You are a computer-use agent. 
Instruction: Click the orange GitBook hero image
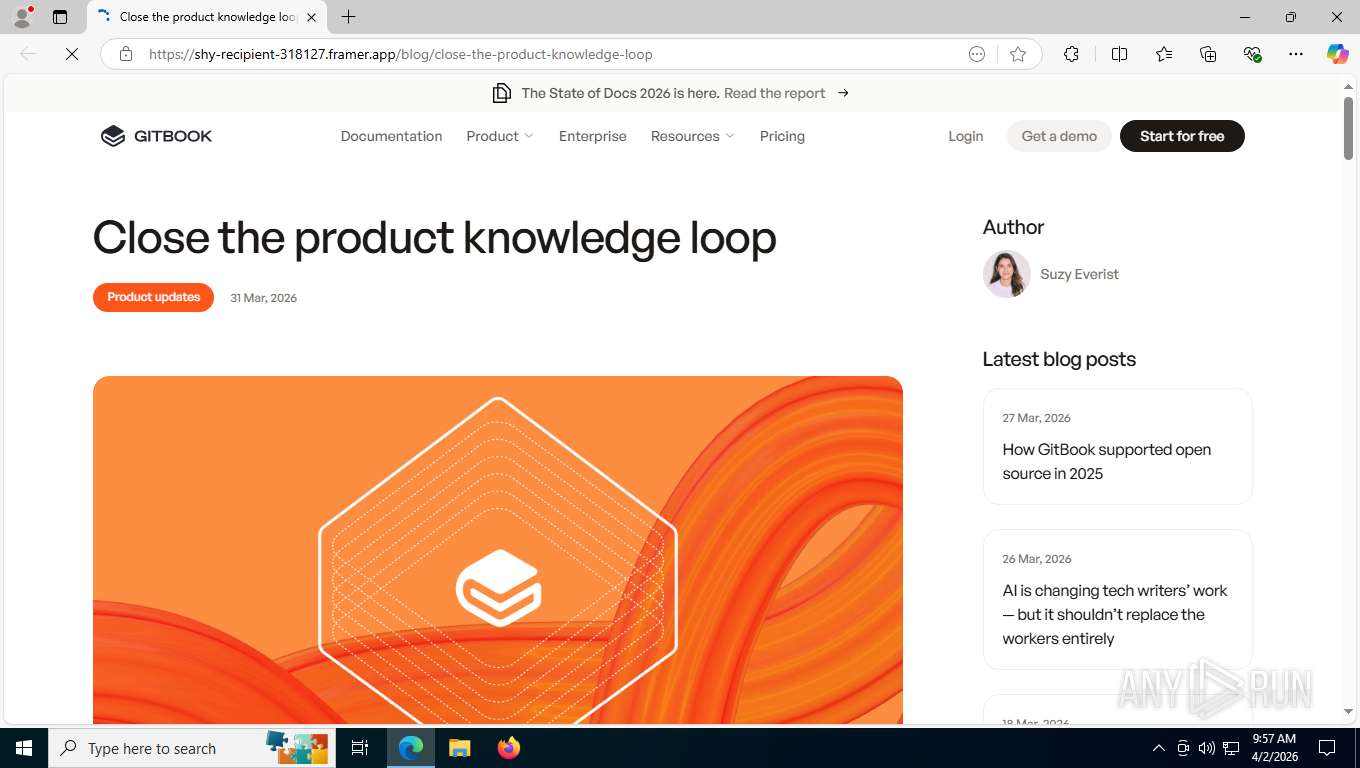point(498,550)
